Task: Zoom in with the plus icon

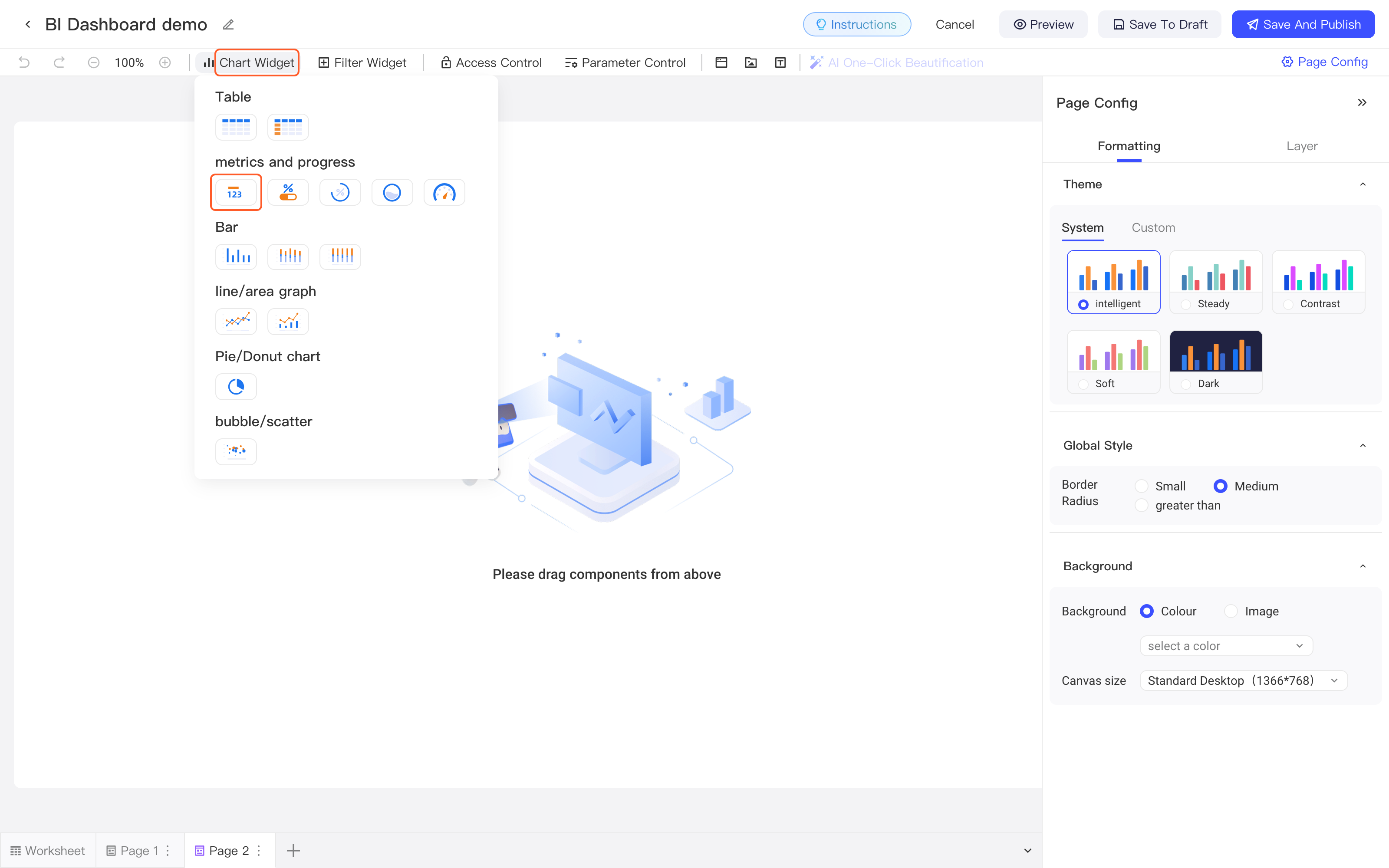Action: (165, 62)
